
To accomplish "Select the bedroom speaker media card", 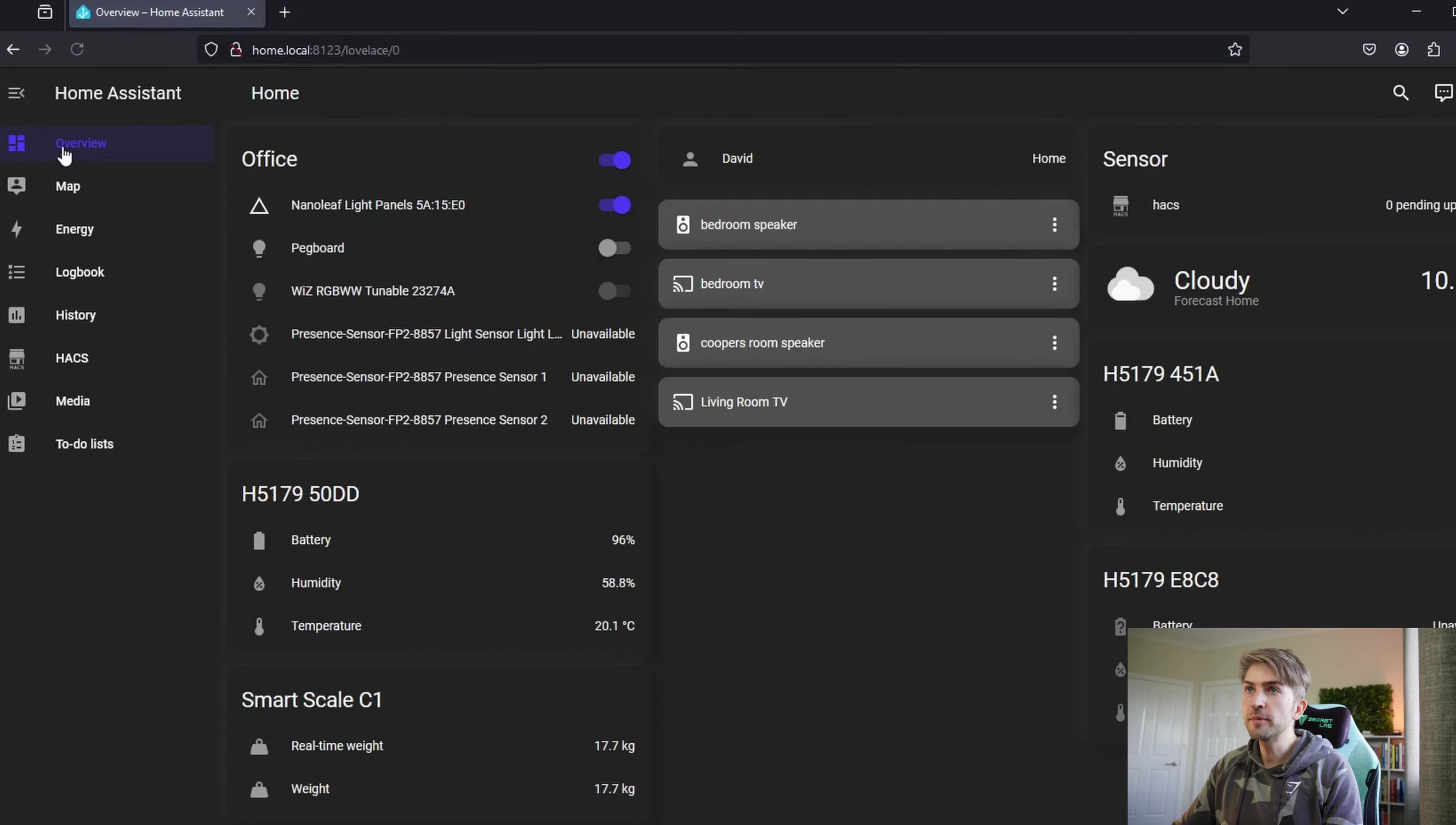I will click(x=868, y=225).
